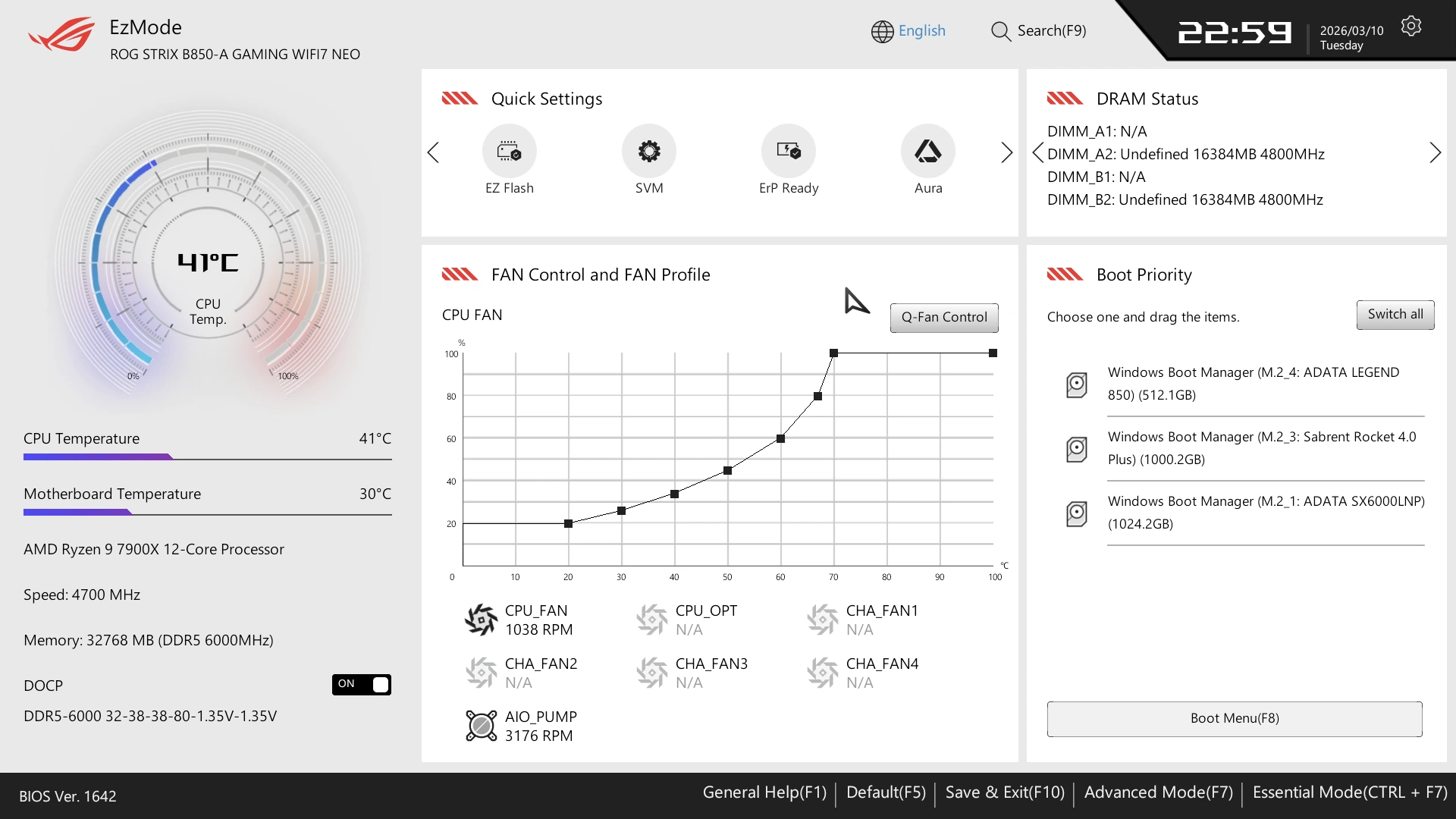
Task: Show next Quick Settings page arrow
Action: tap(1006, 152)
